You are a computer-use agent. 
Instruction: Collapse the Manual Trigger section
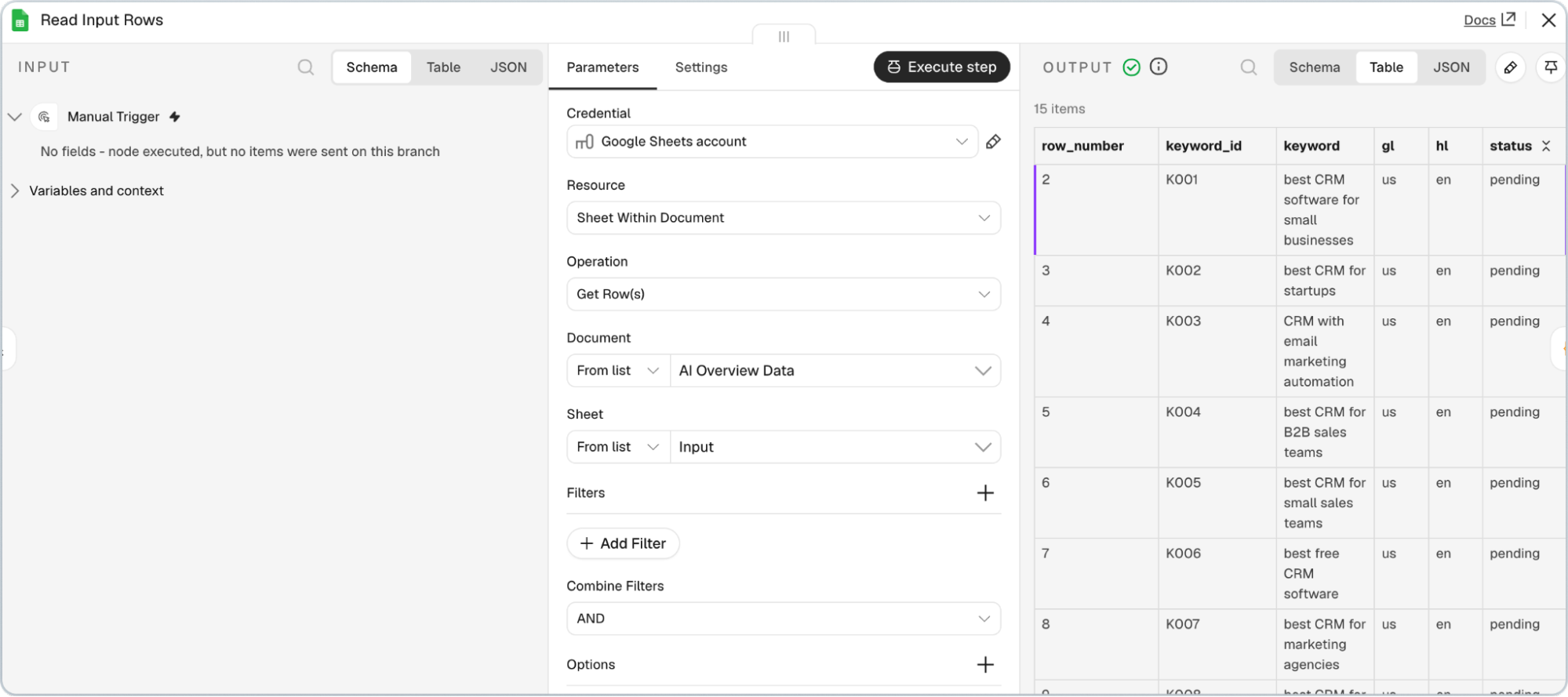click(14, 117)
